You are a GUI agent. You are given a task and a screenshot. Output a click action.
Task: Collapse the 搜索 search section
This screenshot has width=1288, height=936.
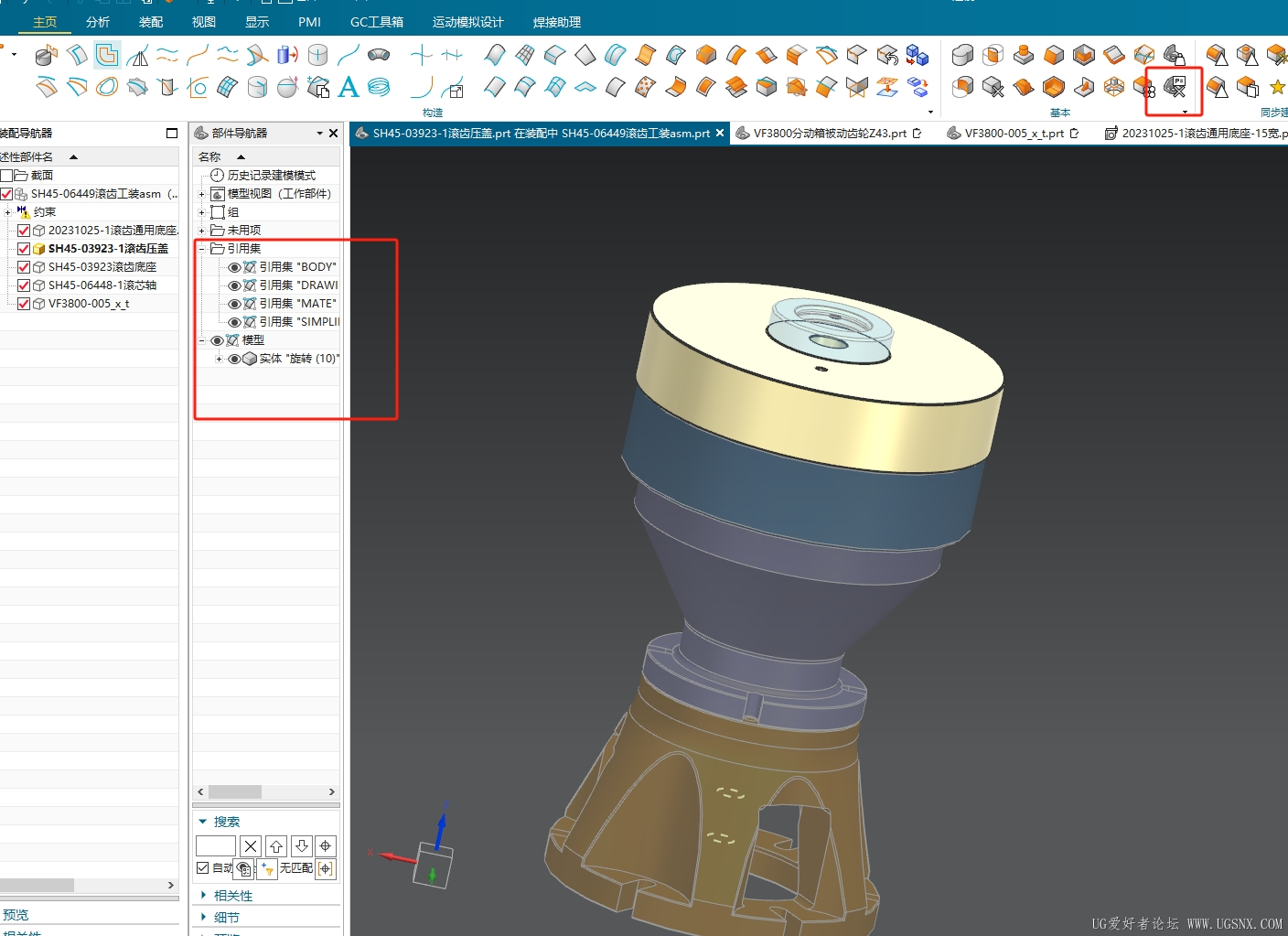203,822
